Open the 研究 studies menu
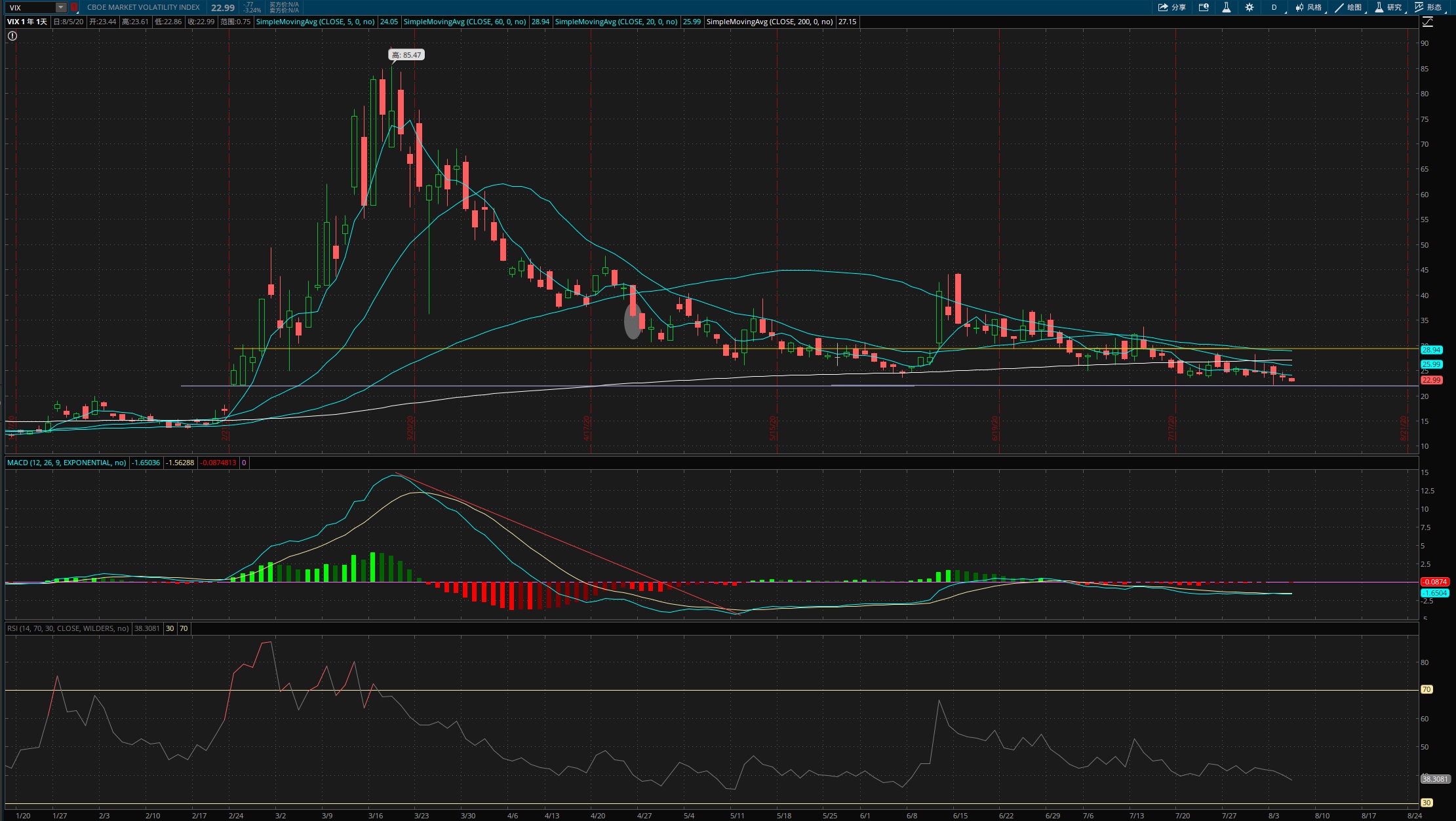This screenshot has width=1456, height=821. (1389, 7)
